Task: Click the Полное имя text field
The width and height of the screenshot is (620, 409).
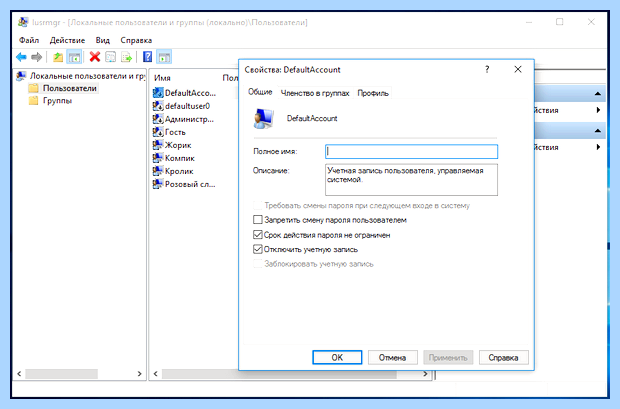Action: [x=411, y=151]
